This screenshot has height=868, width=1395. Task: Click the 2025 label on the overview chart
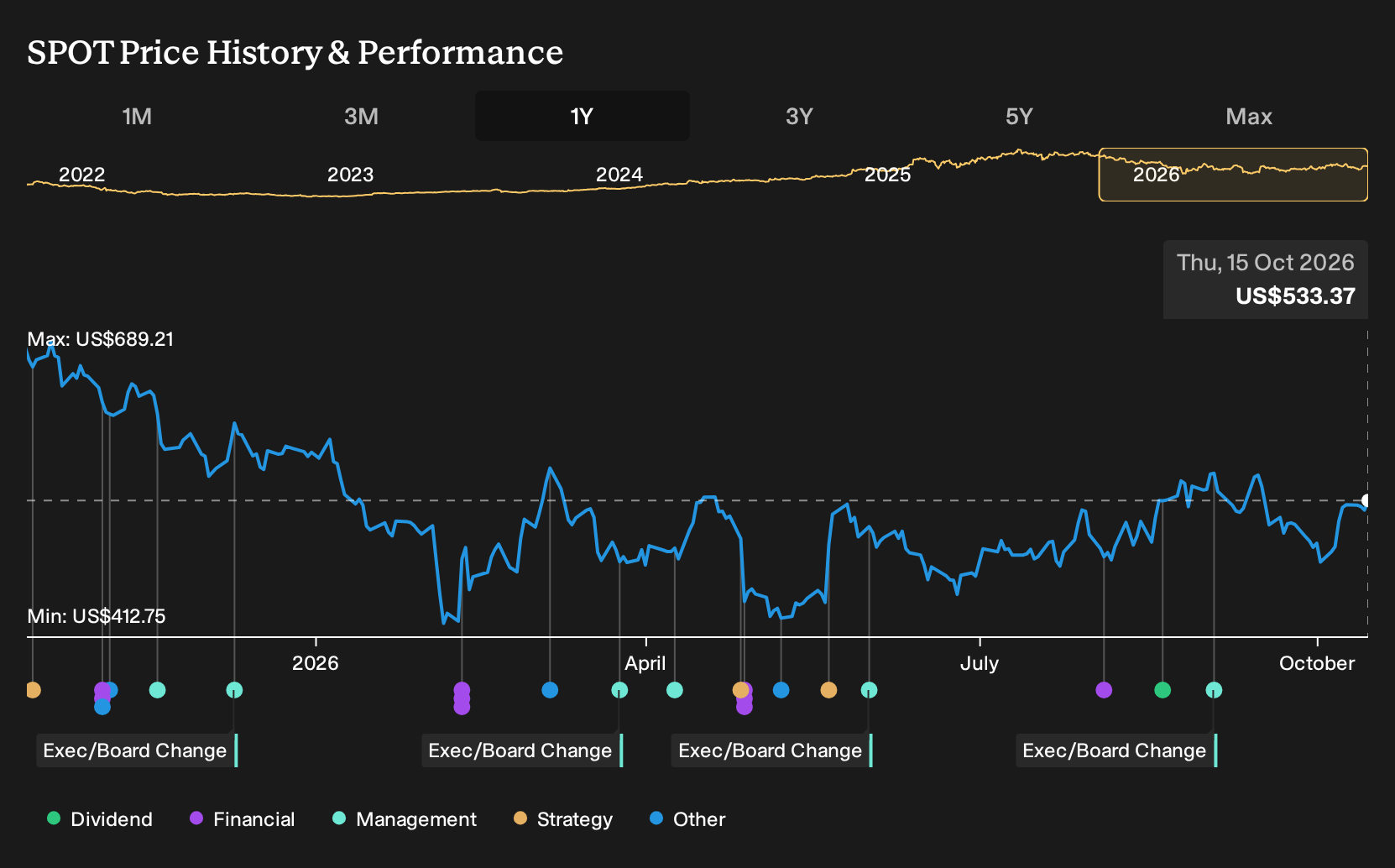pyautogui.click(x=888, y=175)
